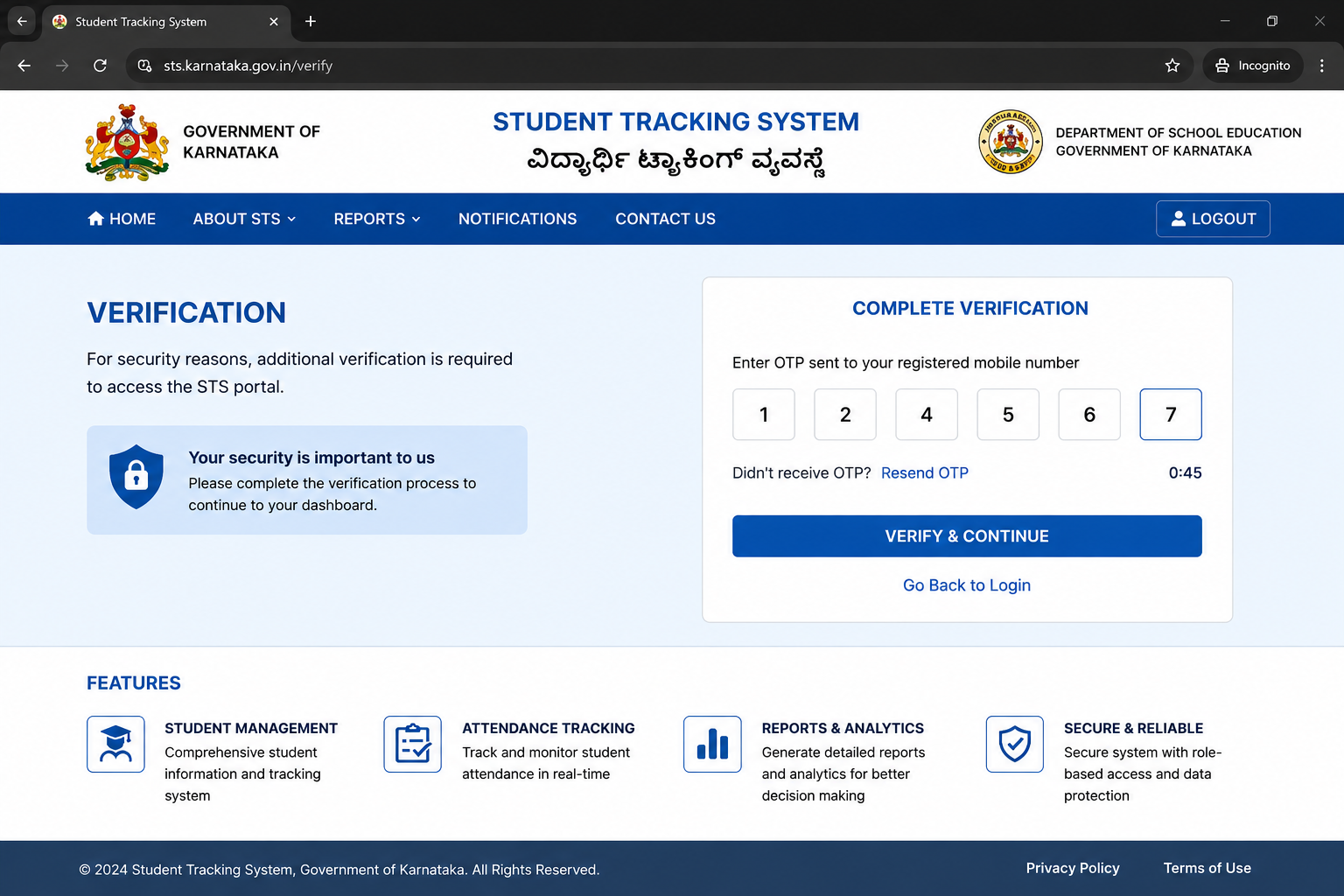The width and height of the screenshot is (1344, 896).
Task: Click the address bar URL
Action: (x=248, y=66)
